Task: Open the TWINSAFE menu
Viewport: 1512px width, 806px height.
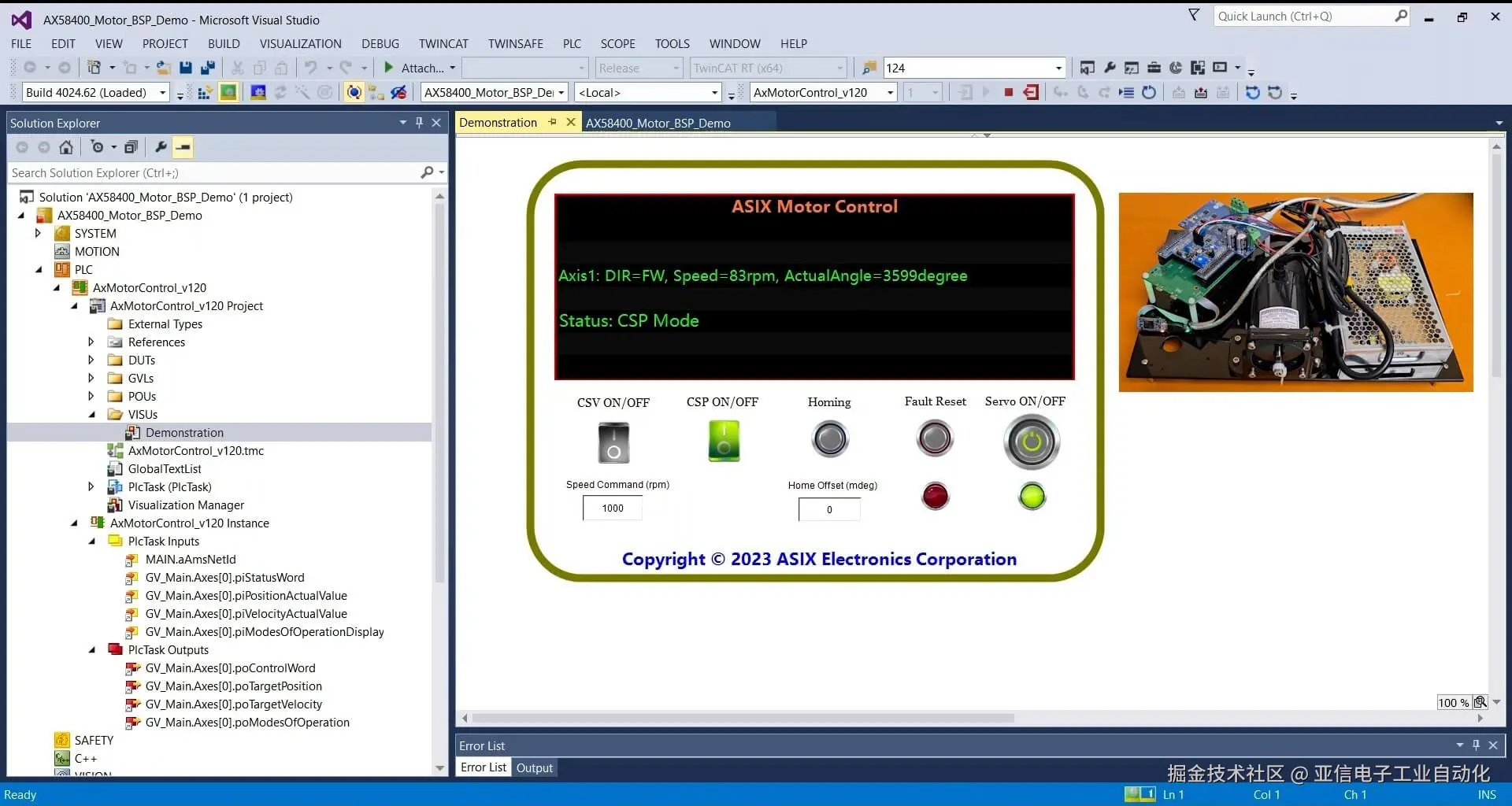Action: click(x=515, y=43)
